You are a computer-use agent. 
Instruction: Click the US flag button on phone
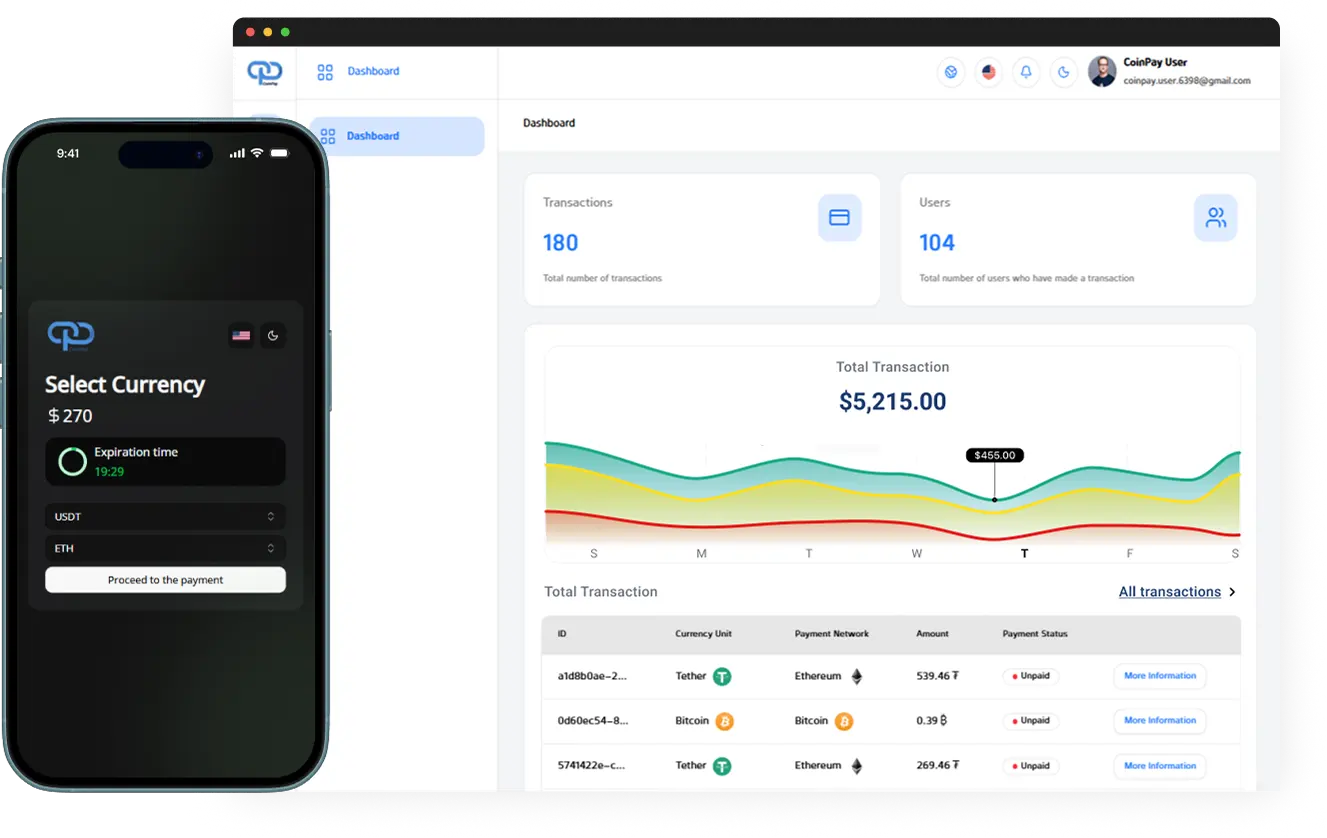241,336
